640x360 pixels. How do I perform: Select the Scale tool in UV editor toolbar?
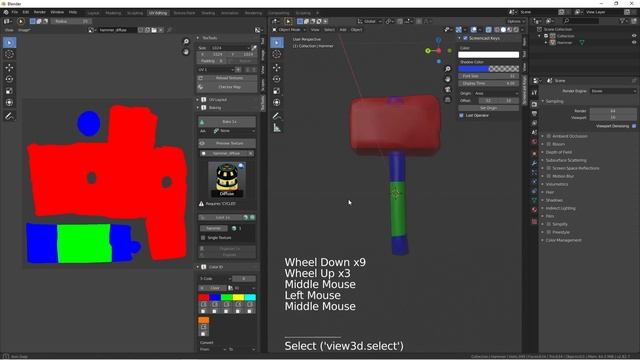[9, 91]
